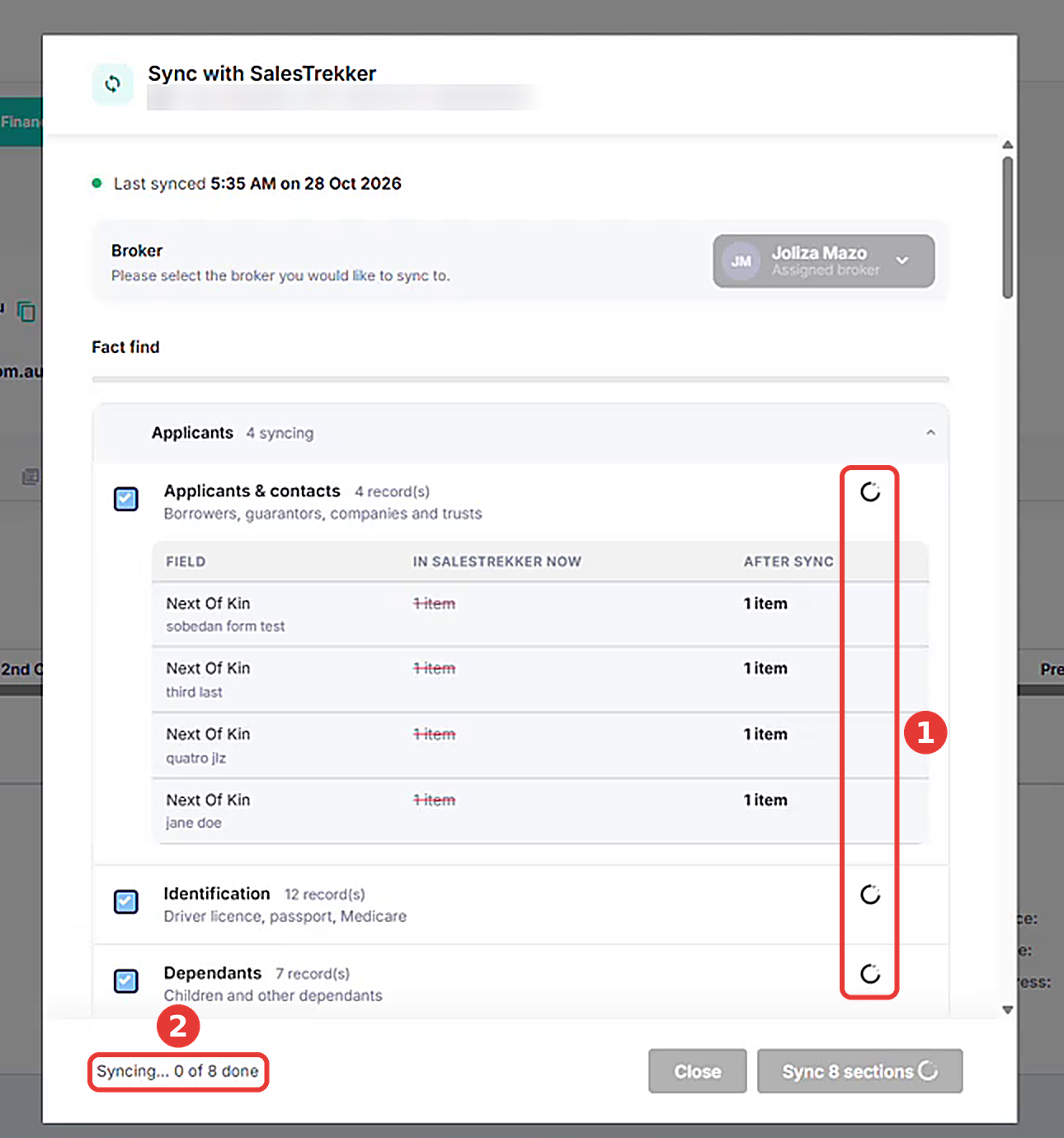Uncheck the Applicants & contacts checkbox
The height and width of the screenshot is (1138, 1064).
(126, 499)
